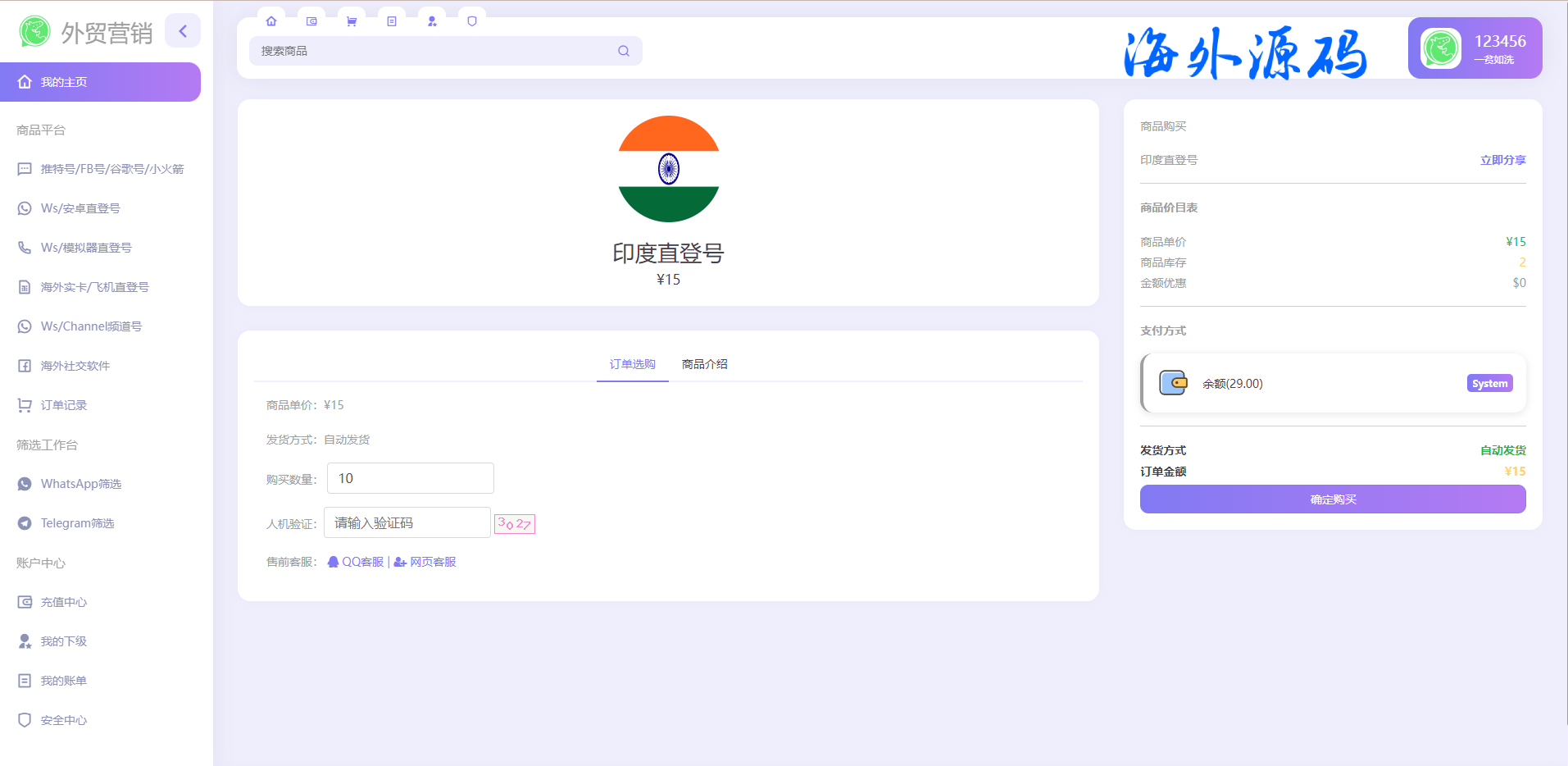The height and width of the screenshot is (766, 1568).
Task: Click the search magnifier icon
Action: tap(624, 51)
